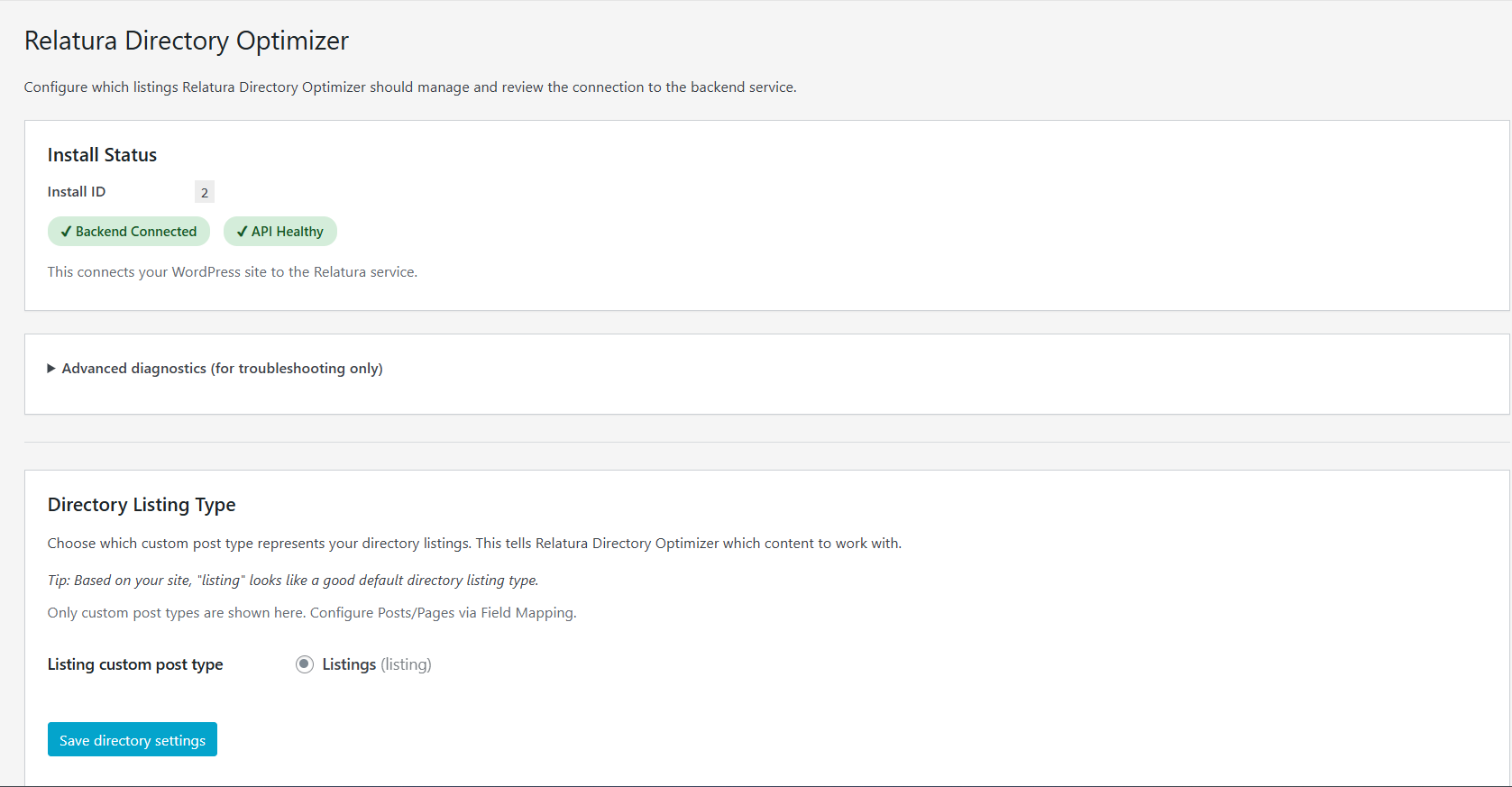Image resolution: width=1512 pixels, height=787 pixels.
Task: Click the italic tip about default listing type
Action: 293,581
